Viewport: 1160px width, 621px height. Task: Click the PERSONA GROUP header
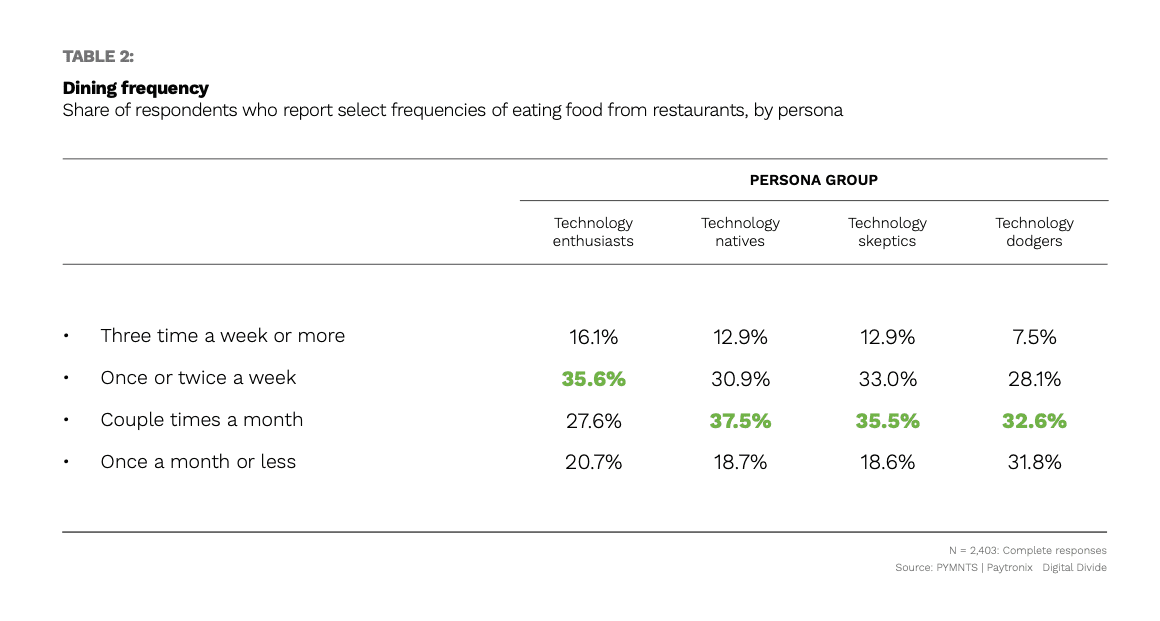pyautogui.click(x=813, y=180)
